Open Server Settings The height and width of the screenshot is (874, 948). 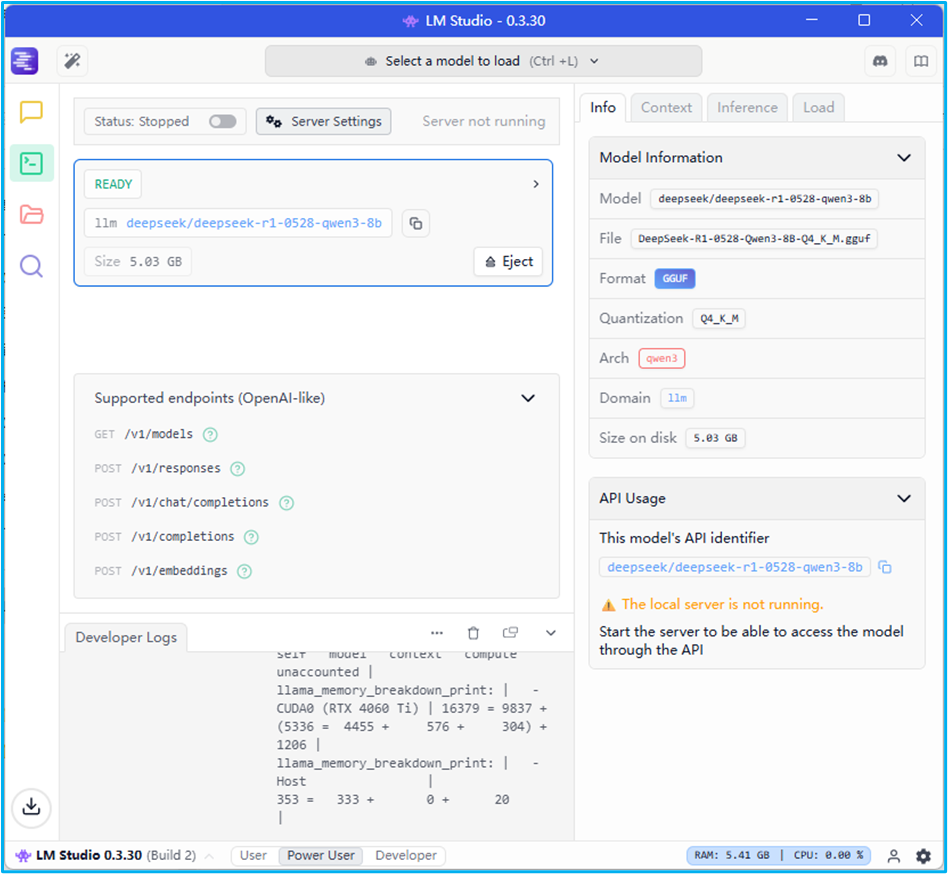(323, 121)
